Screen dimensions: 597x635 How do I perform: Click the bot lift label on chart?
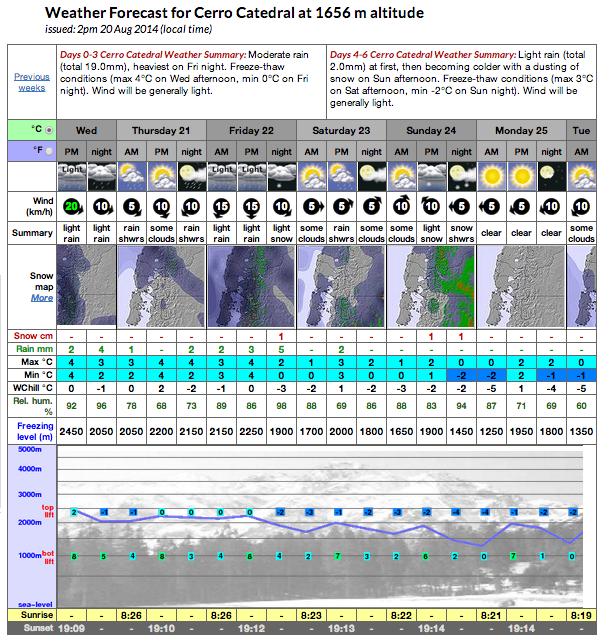pos(48,557)
